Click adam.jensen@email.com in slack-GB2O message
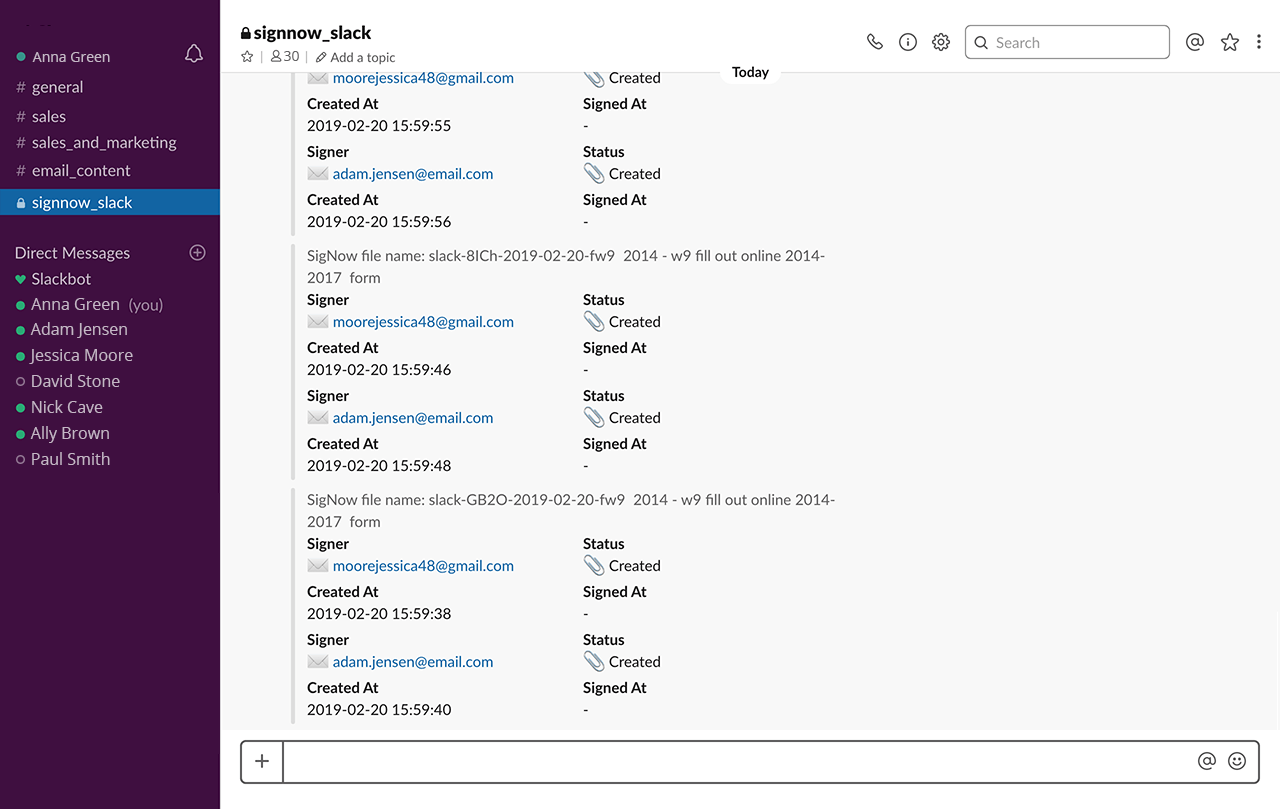The image size is (1280, 809). click(x=413, y=662)
